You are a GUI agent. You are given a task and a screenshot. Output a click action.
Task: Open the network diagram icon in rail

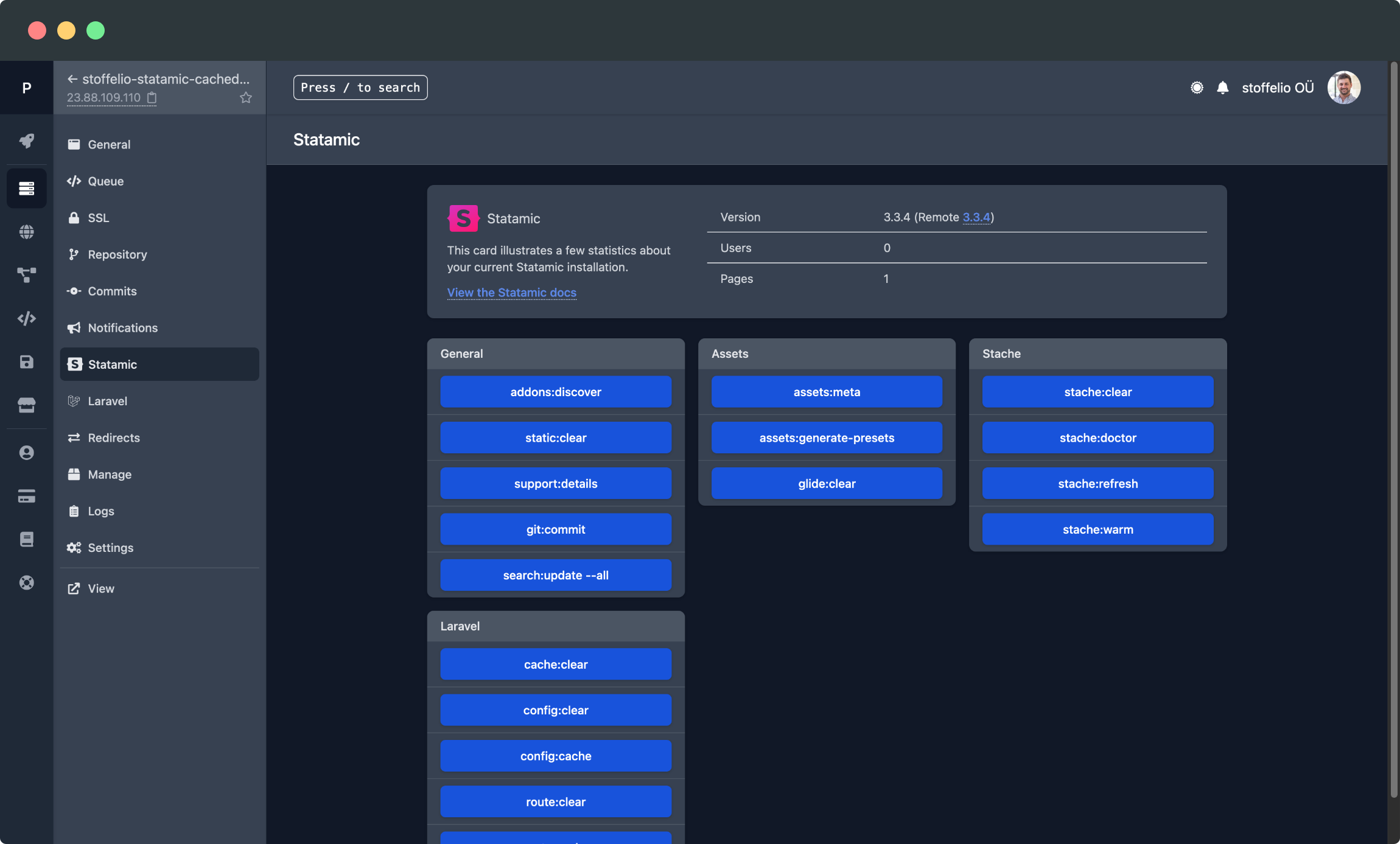pyautogui.click(x=26, y=275)
